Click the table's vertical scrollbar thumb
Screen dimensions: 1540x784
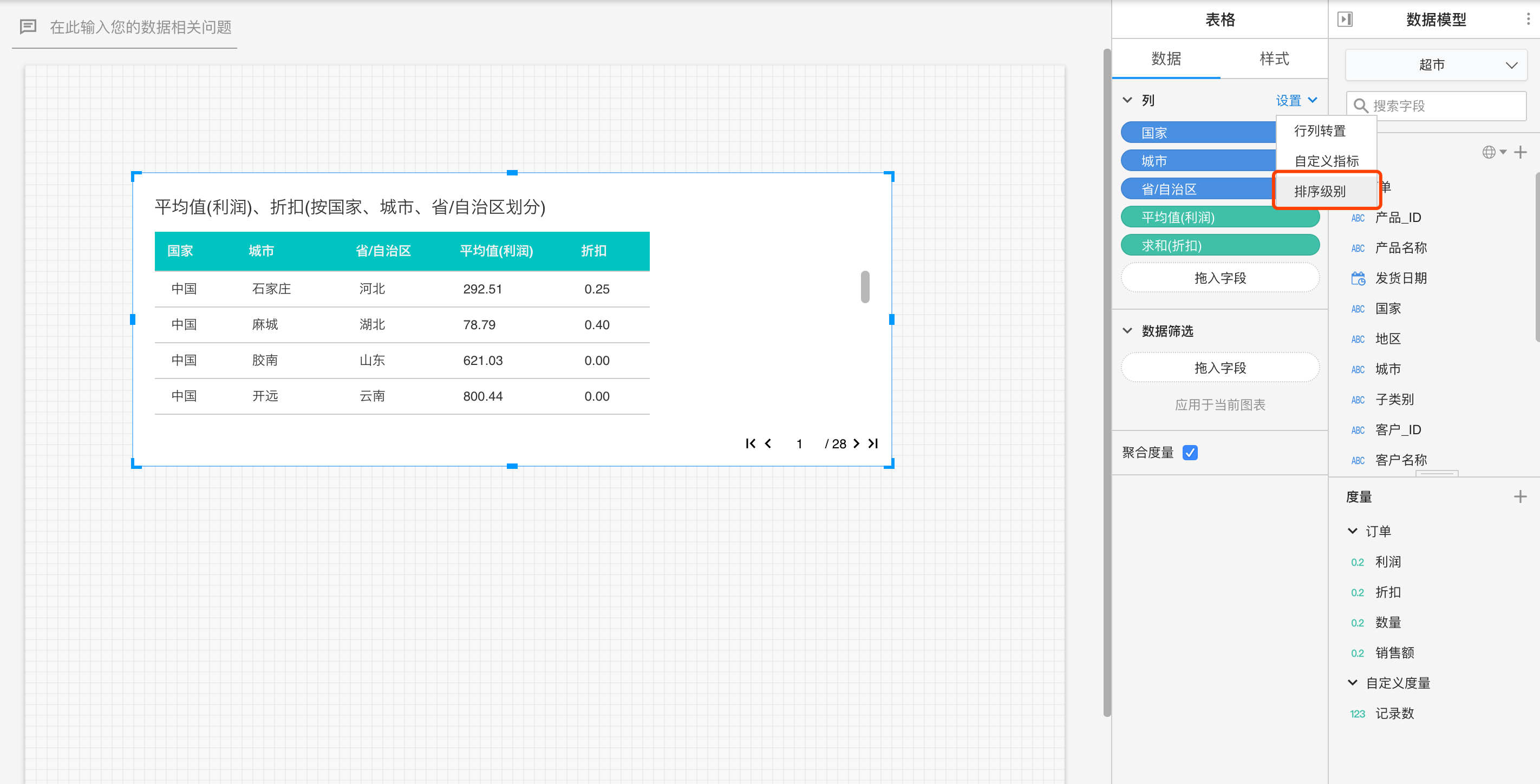(865, 287)
